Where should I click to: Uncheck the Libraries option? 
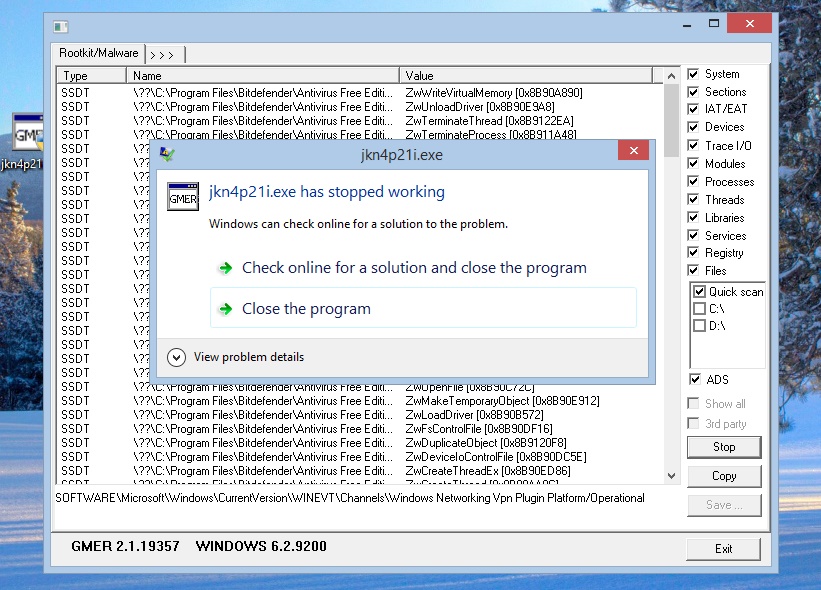[693, 217]
